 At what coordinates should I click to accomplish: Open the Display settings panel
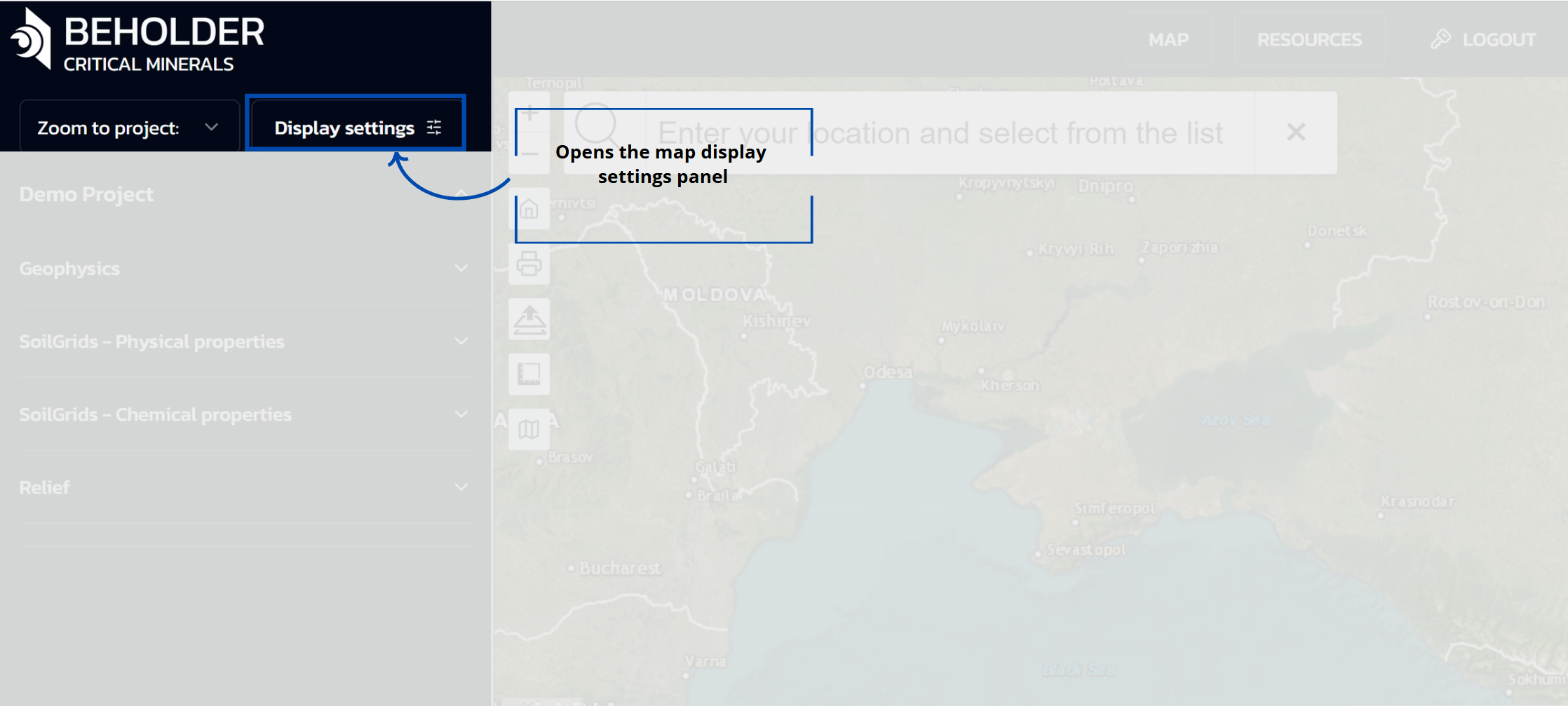click(356, 127)
